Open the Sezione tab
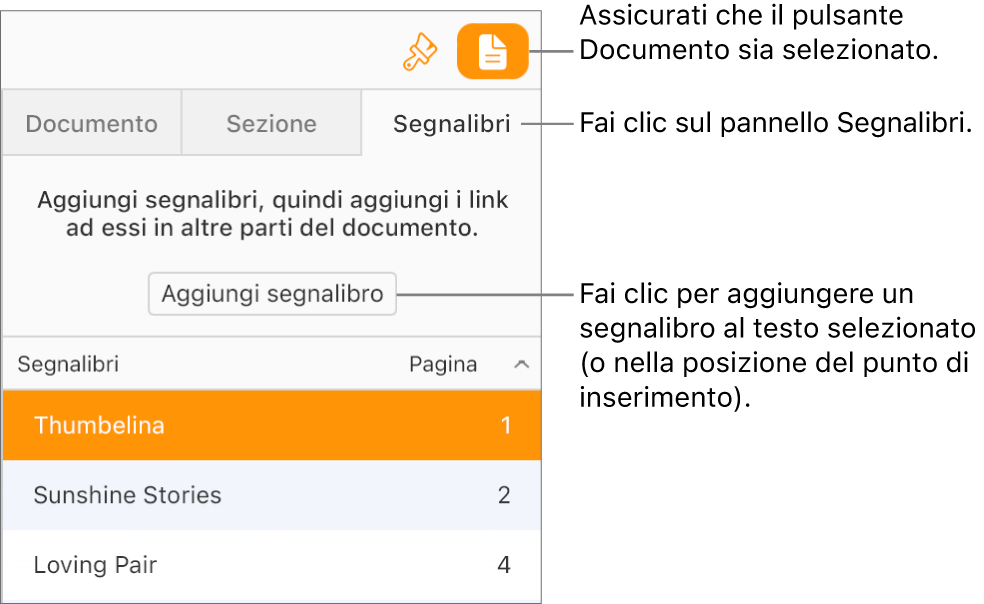Viewport: 984px width, 604px height. (x=271, y=123)
